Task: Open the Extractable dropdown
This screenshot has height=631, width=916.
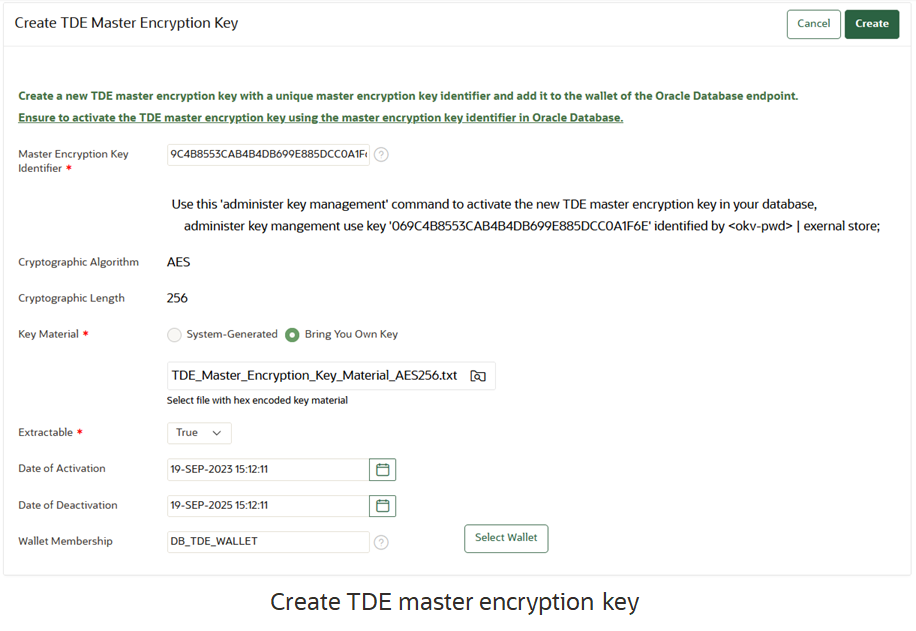Action: [x=198, y=433]
